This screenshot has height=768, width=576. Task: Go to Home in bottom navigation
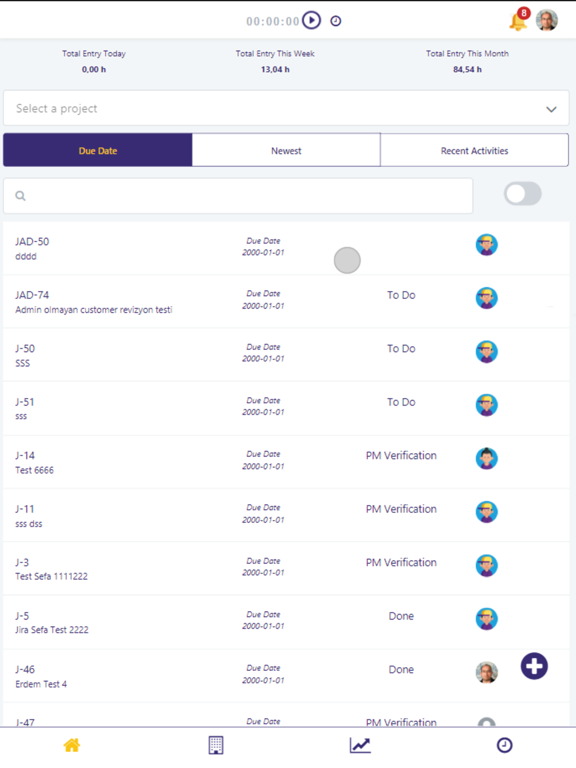[72, 745]
